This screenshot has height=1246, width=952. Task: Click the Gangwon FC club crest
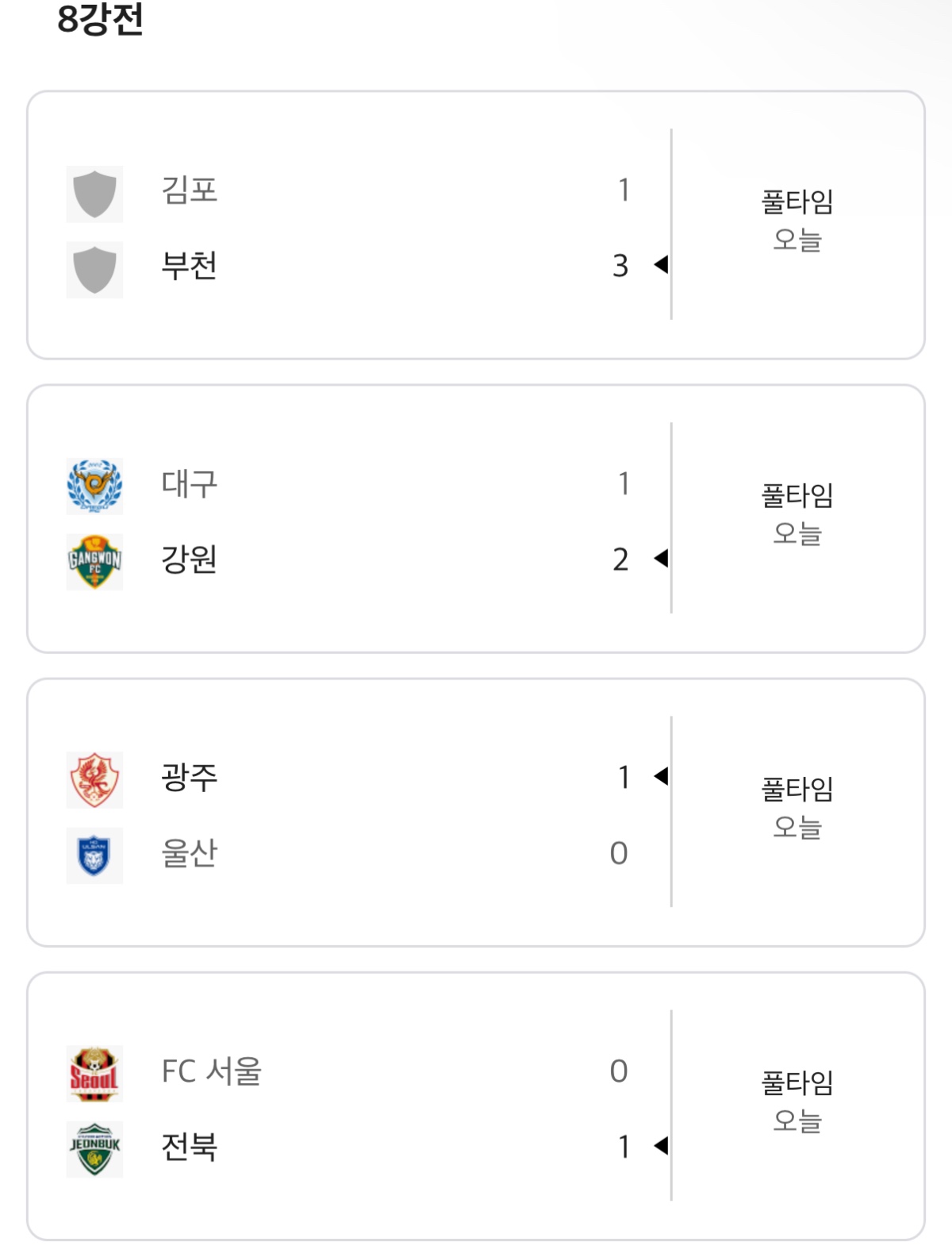pos(94,562)
